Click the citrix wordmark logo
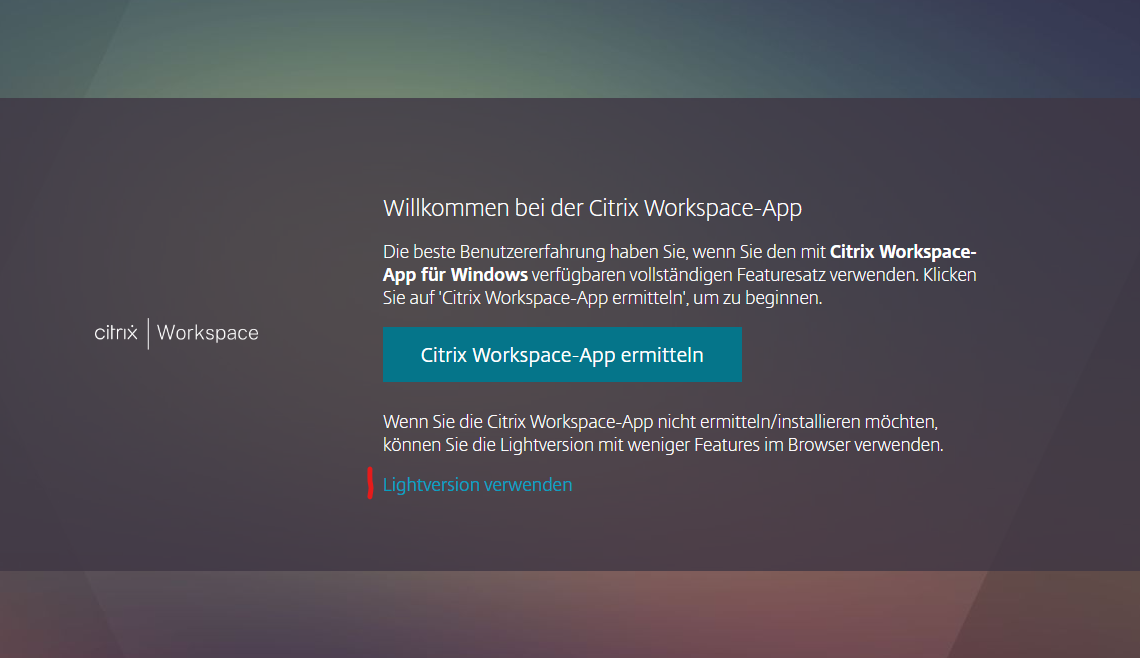Image resolution: width=1140 pixels, height=658 pixels. [x=116, y=333]
